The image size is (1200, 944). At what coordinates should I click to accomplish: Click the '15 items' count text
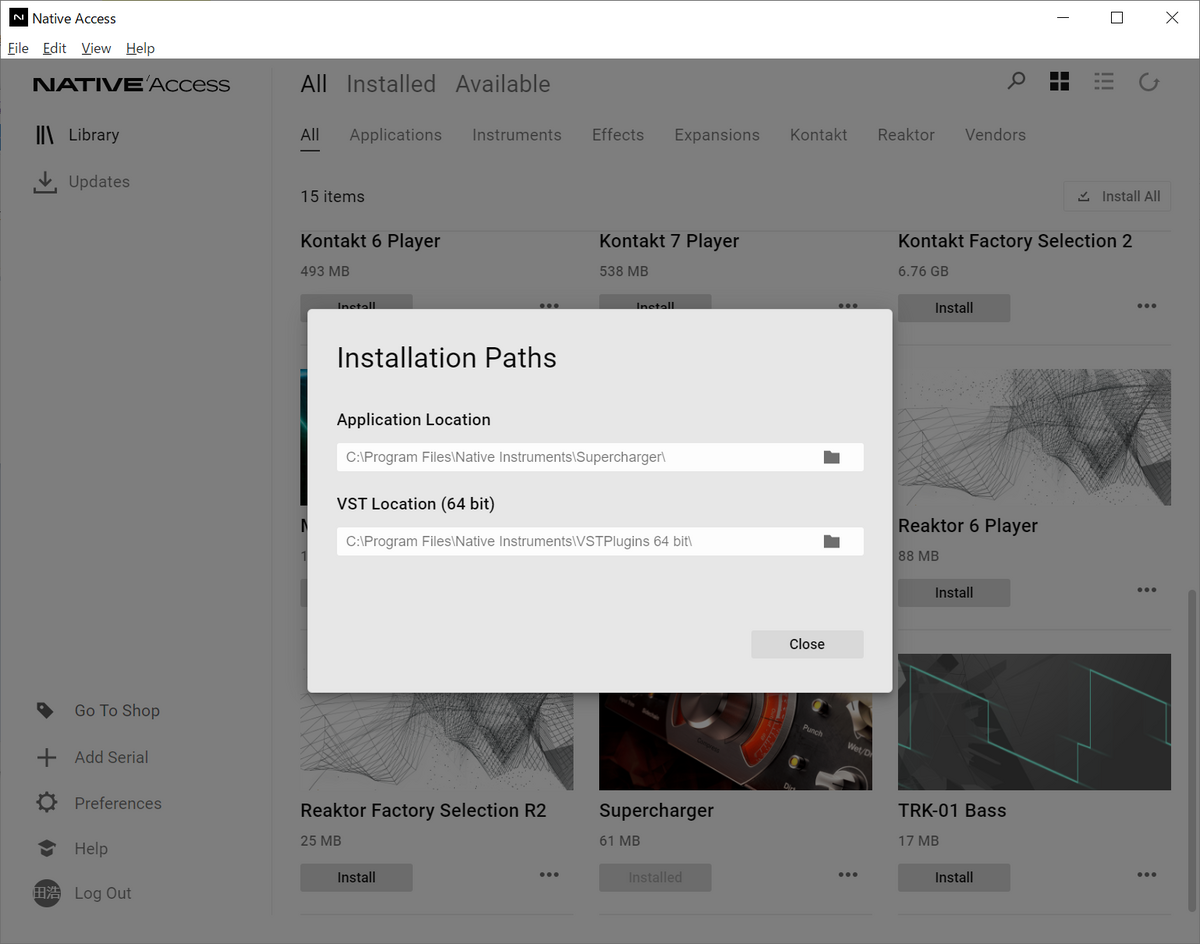[x=332, y=196]
